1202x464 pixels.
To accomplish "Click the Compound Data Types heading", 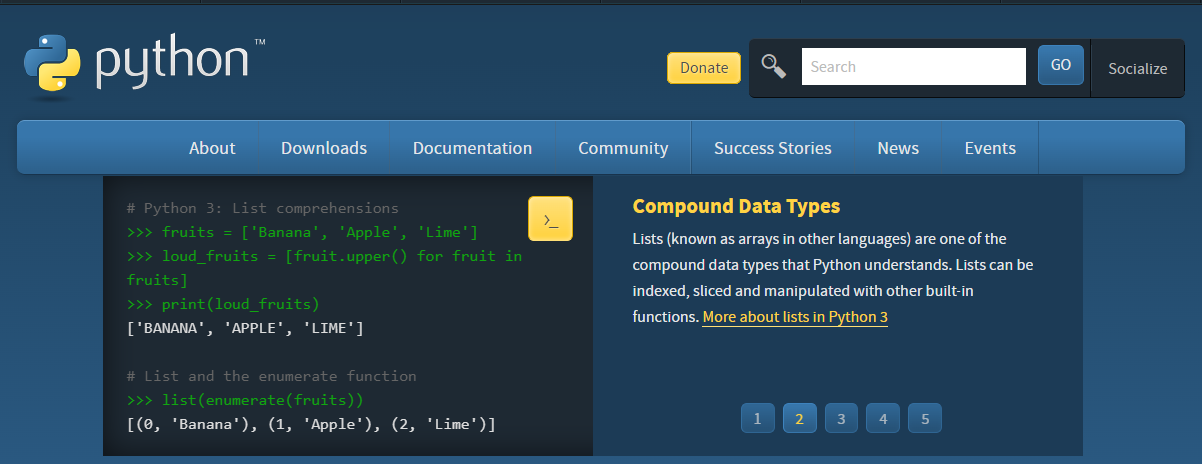I will [736, 207].
